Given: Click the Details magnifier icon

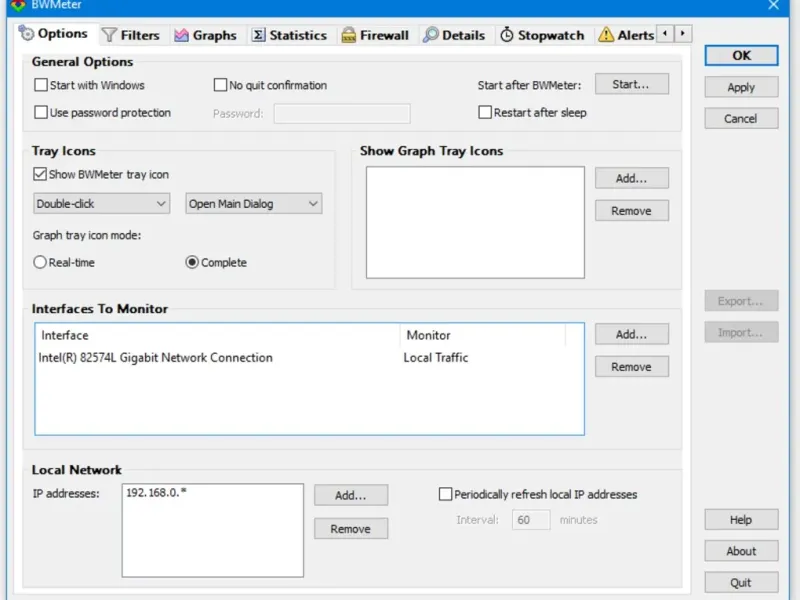Looking at the screenshot, I should [431, 35].
